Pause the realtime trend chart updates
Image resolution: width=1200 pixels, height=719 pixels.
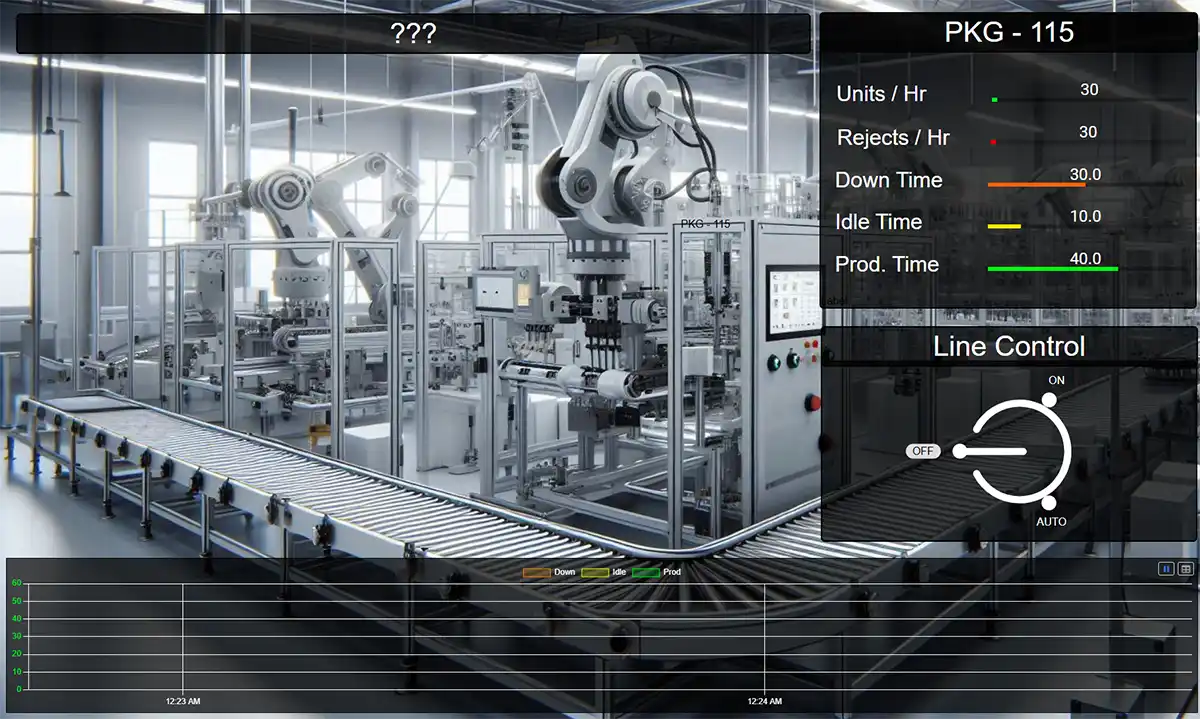[x=1164, y=569]
